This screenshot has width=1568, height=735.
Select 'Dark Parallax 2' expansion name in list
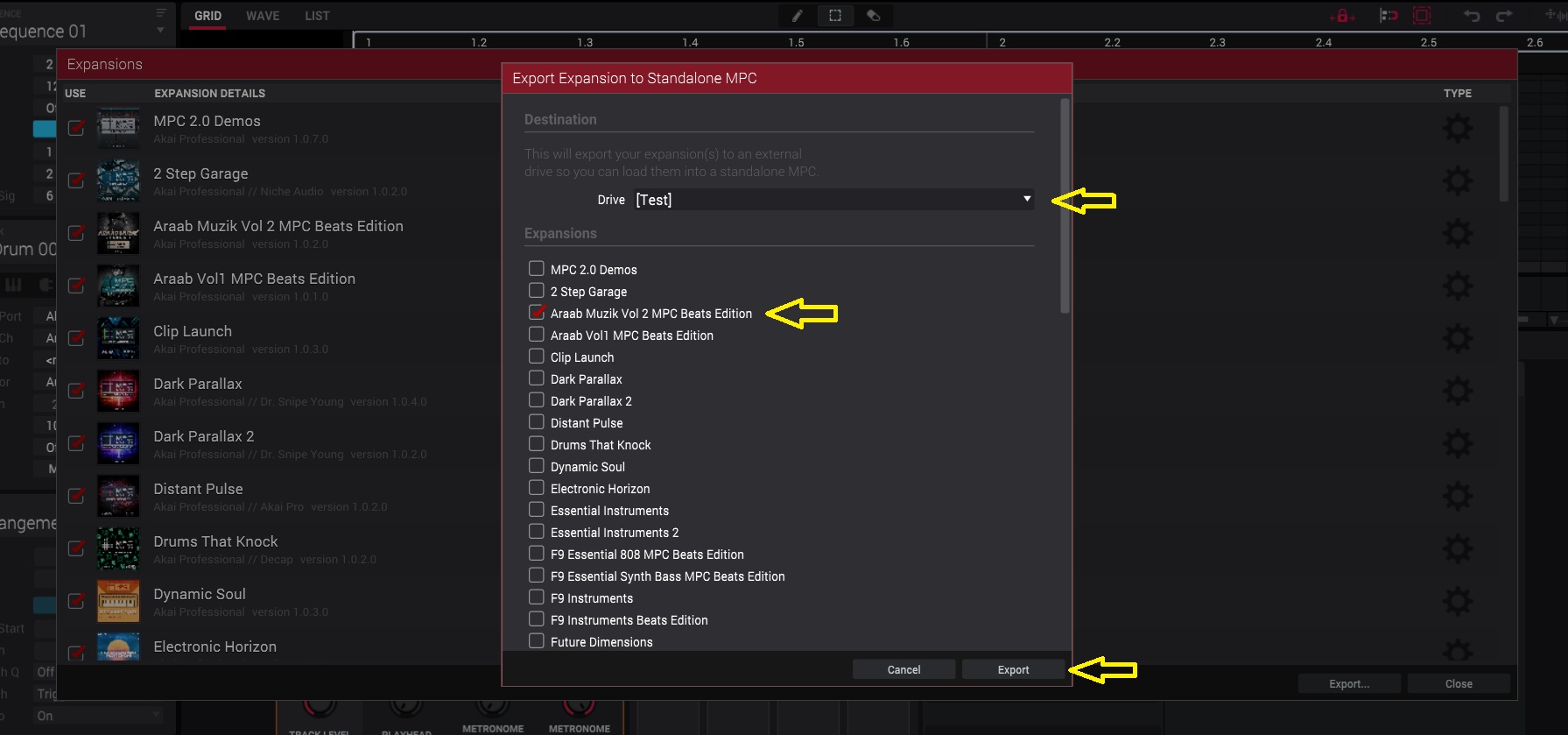coord(204,436)
